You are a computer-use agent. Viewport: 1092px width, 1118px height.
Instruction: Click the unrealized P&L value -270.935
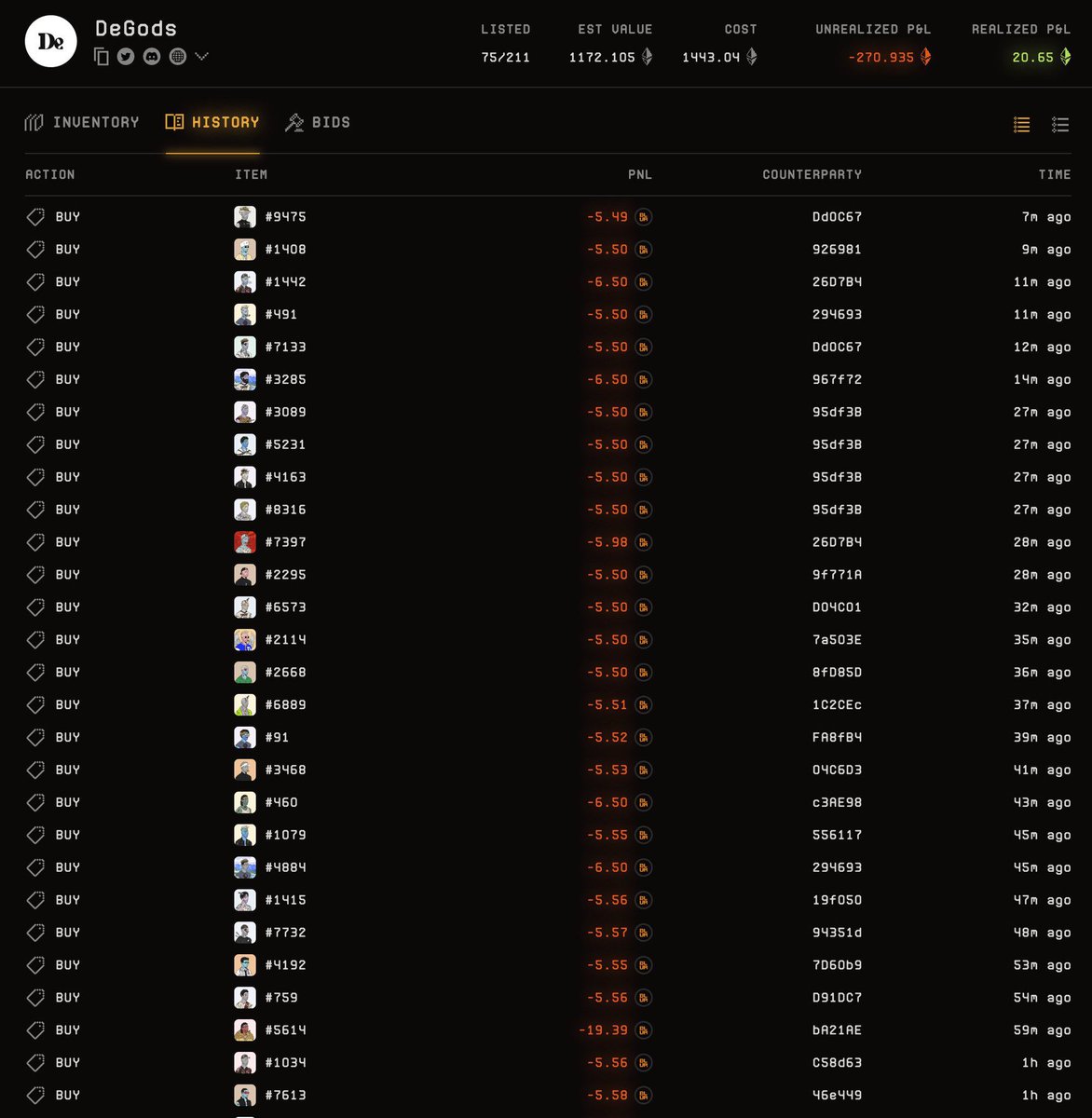coord(880,58)
